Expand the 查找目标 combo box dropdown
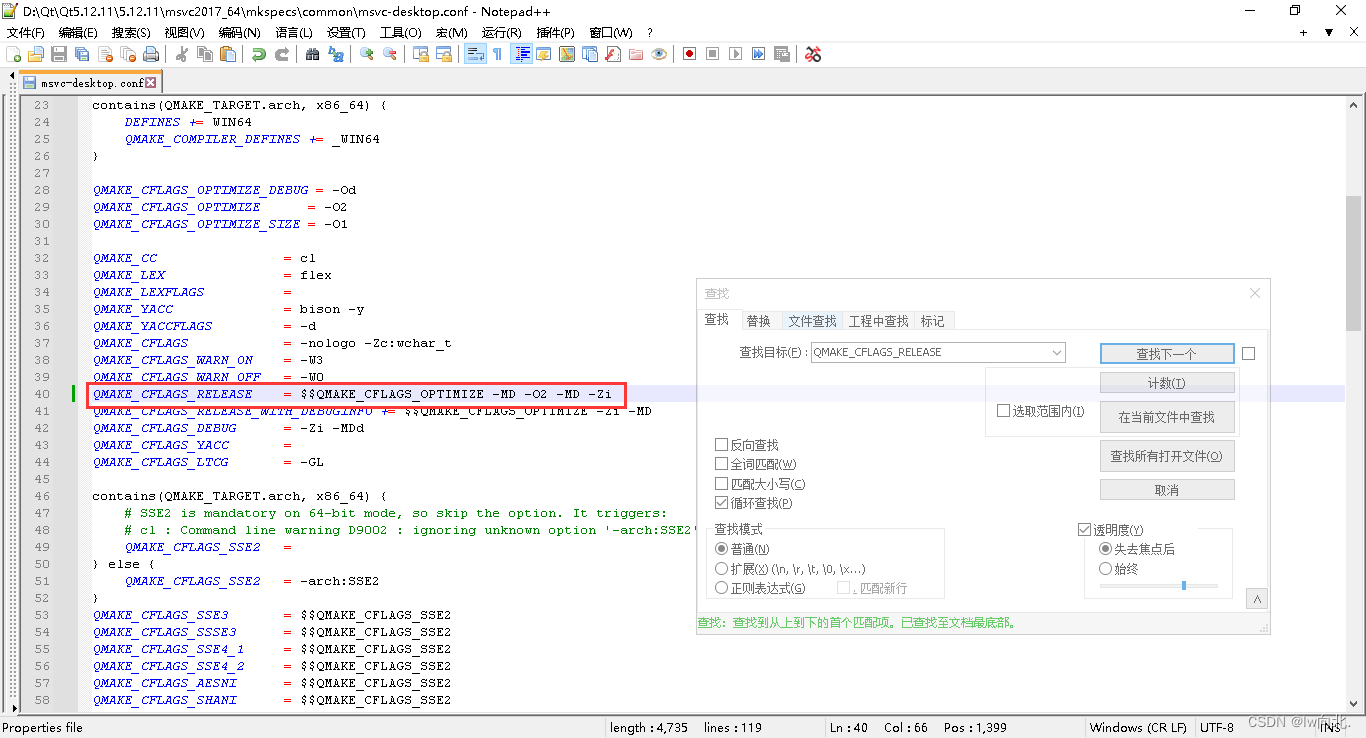 (x=1056, y=352)
